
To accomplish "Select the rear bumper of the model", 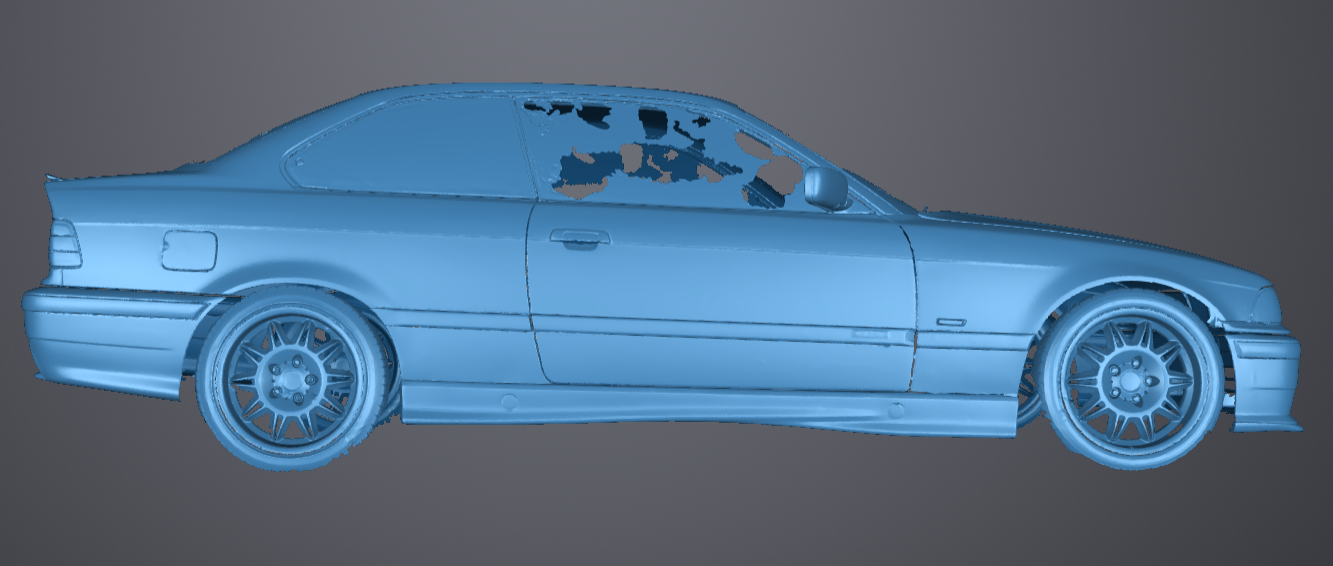I will click(100, 335).
